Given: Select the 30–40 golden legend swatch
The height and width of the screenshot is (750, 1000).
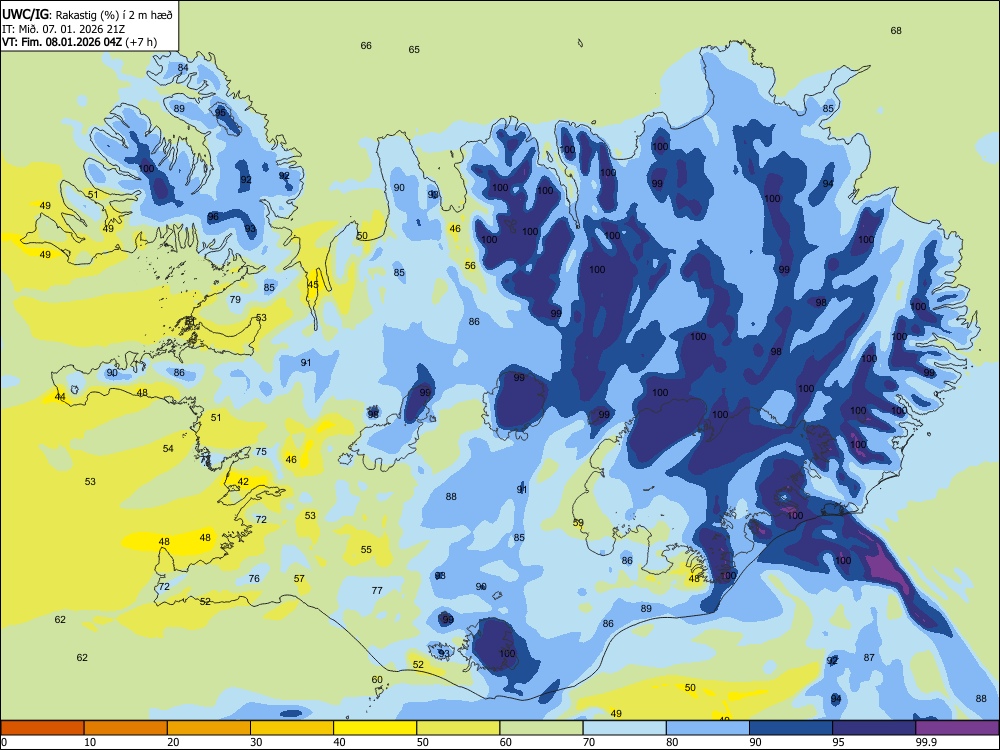Looking at the screenshot, I should click(x=292, y=728).
